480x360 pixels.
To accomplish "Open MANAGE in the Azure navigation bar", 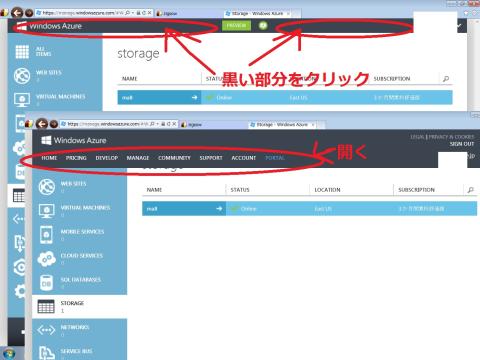I will click(138, 158).
